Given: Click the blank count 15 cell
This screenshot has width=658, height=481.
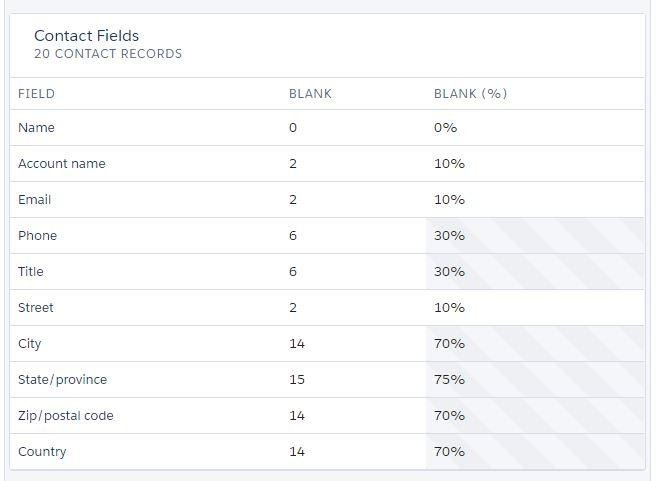Looking at the screenshot, I should click(297, 379).
